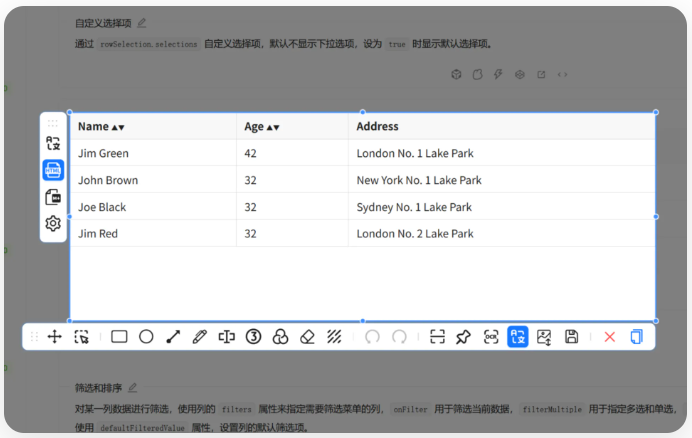Choose the Text insert tool

point(226,337)
